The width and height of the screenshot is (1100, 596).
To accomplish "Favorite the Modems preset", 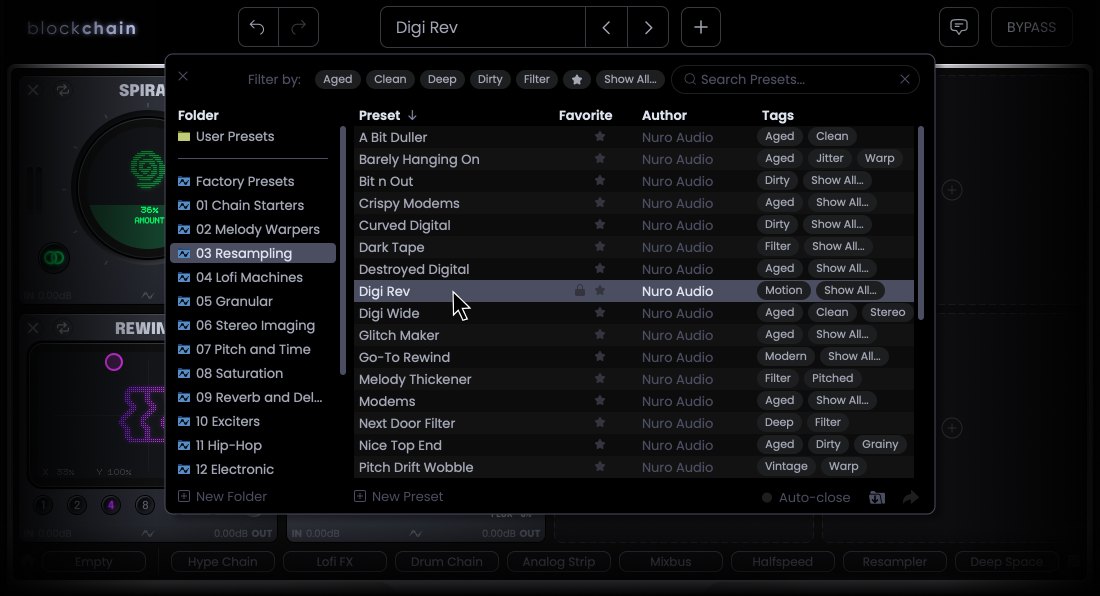I will tap(600, 400).
